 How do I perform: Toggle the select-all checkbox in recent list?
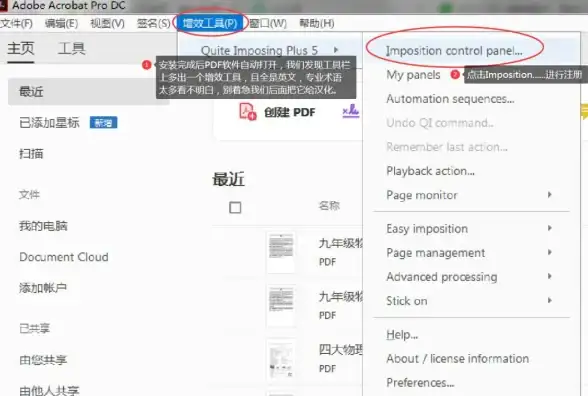point(235,207)
